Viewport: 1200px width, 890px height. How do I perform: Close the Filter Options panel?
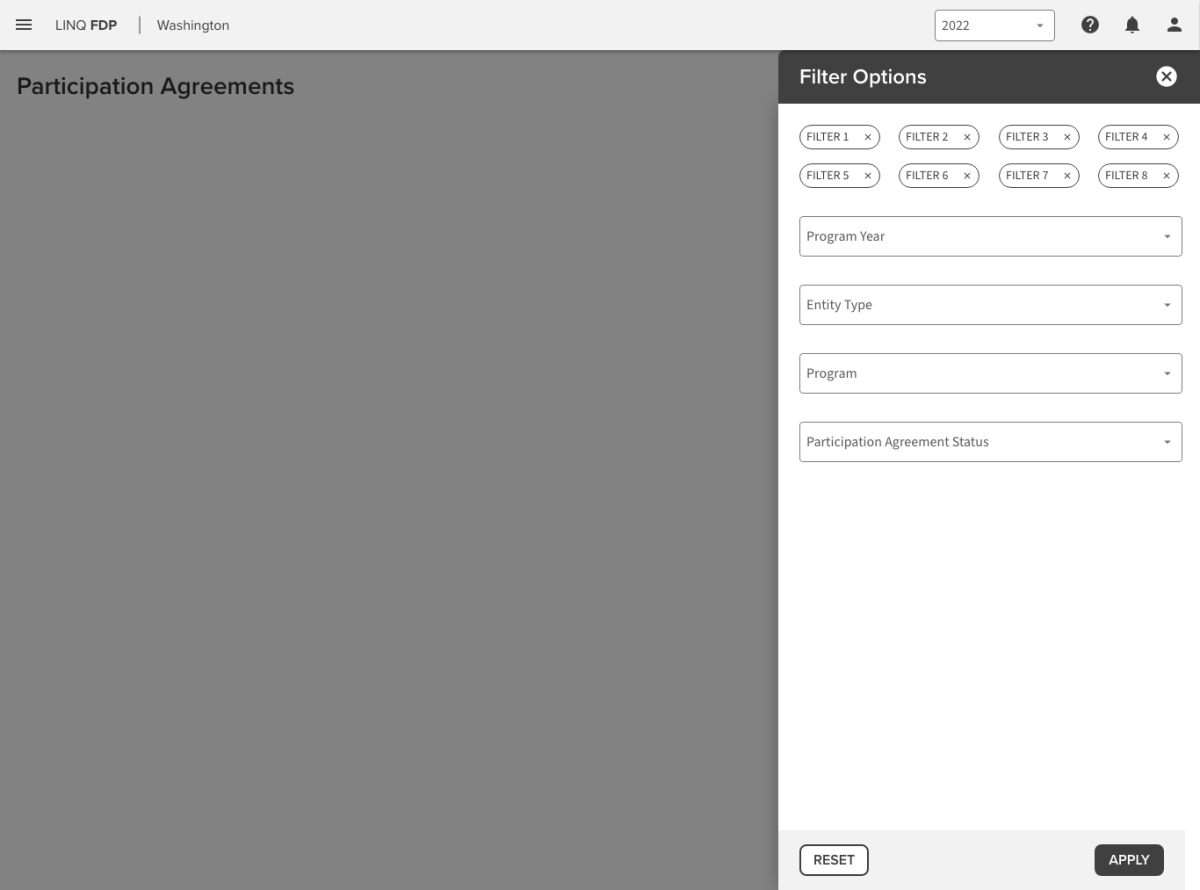click(1166, 77)
